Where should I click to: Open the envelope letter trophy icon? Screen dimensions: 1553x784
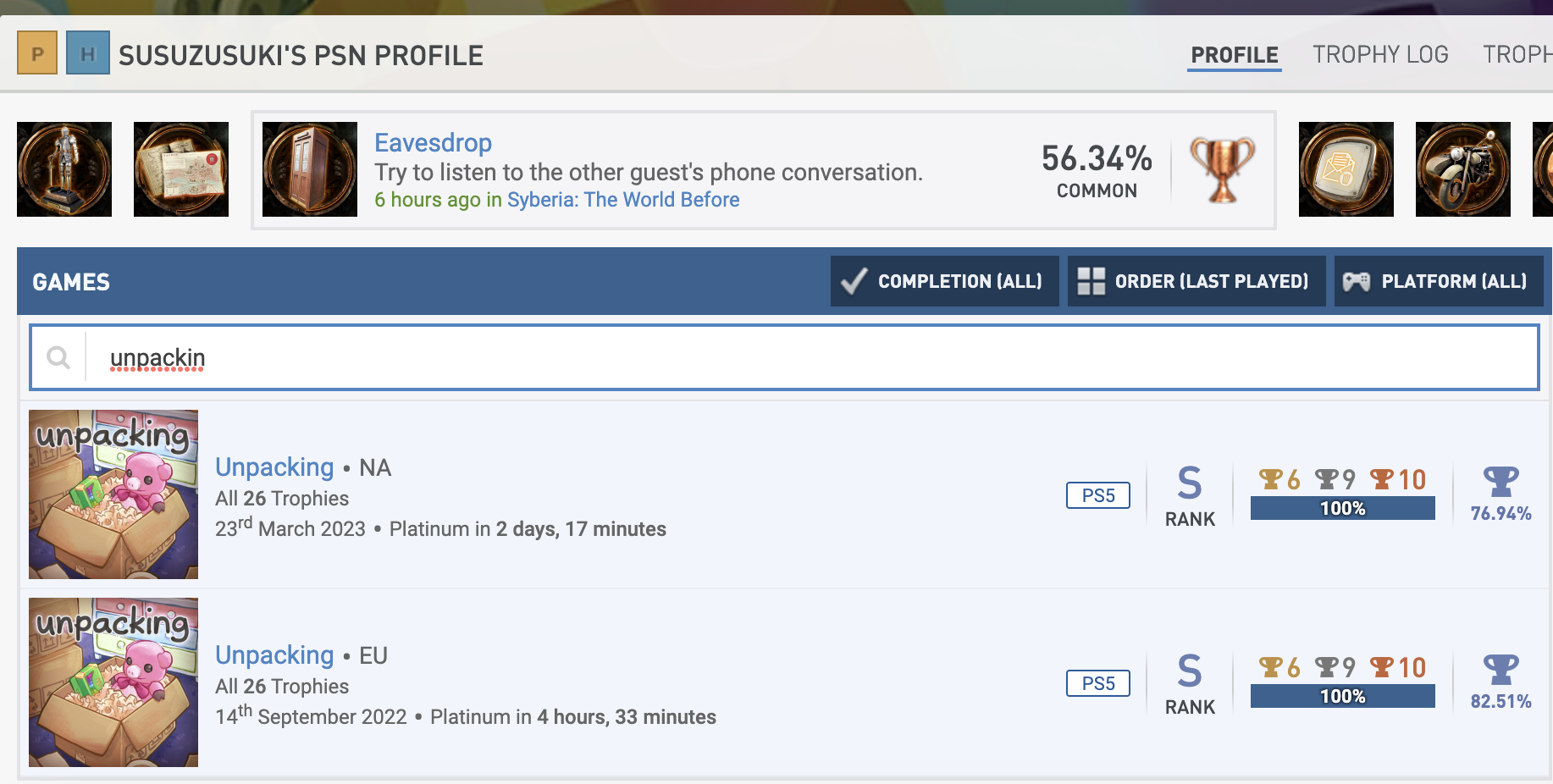click(1346, 169)
